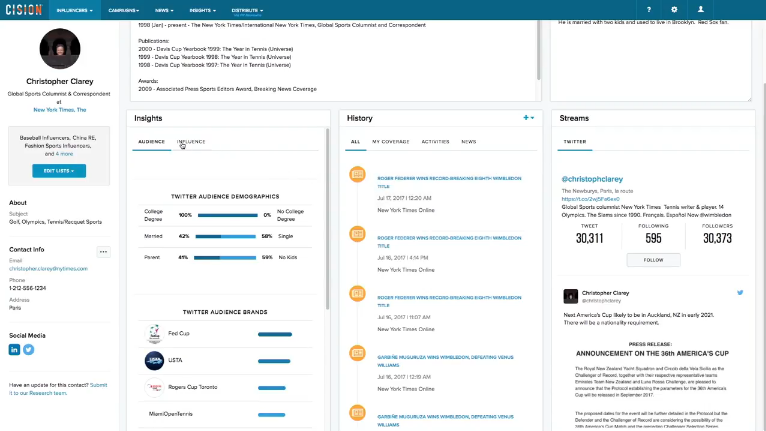Open the help question mark icon
This screenshot has height=431, width=766.
point(649,10)
